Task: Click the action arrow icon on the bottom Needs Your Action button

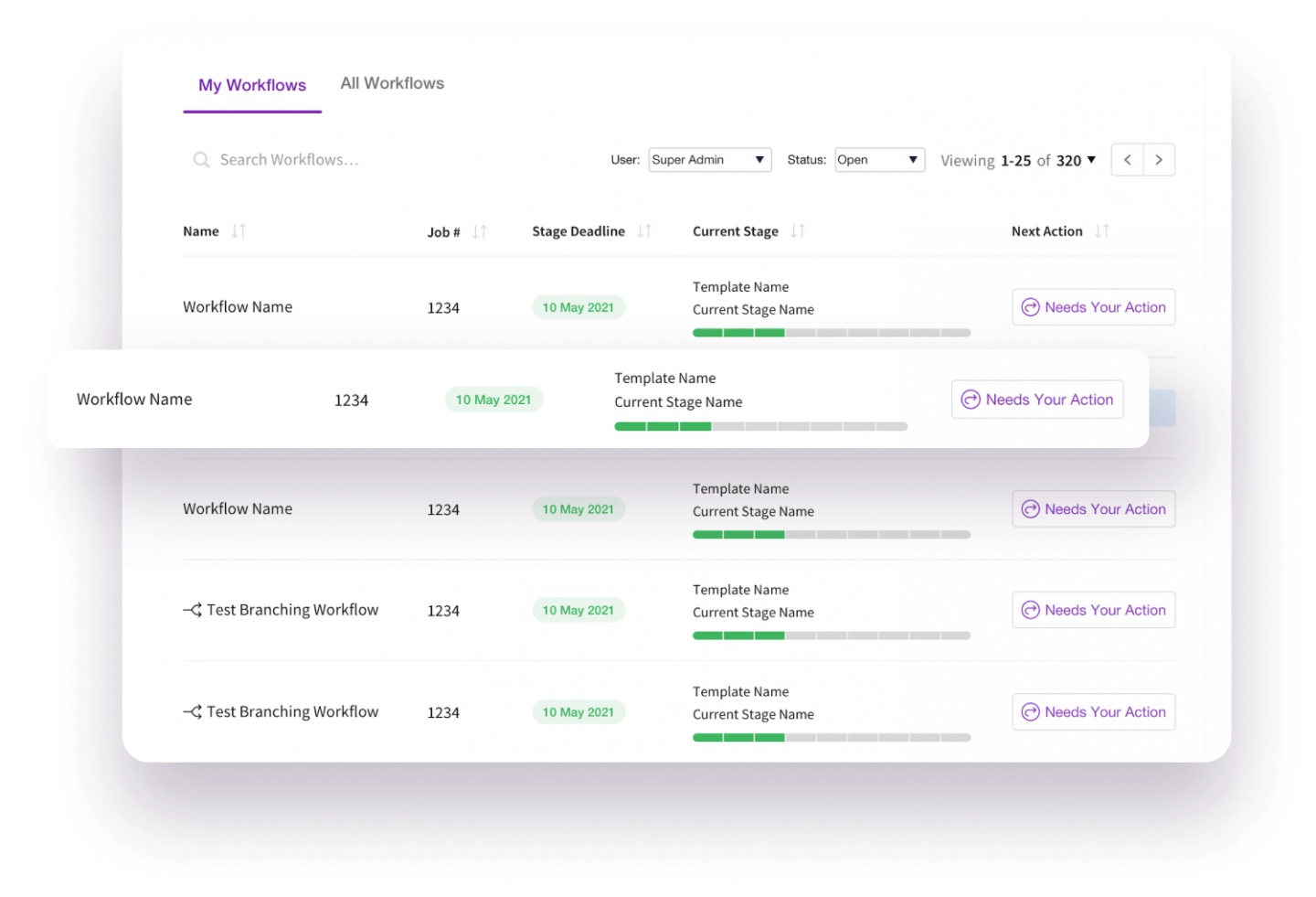Action: 1031,711
